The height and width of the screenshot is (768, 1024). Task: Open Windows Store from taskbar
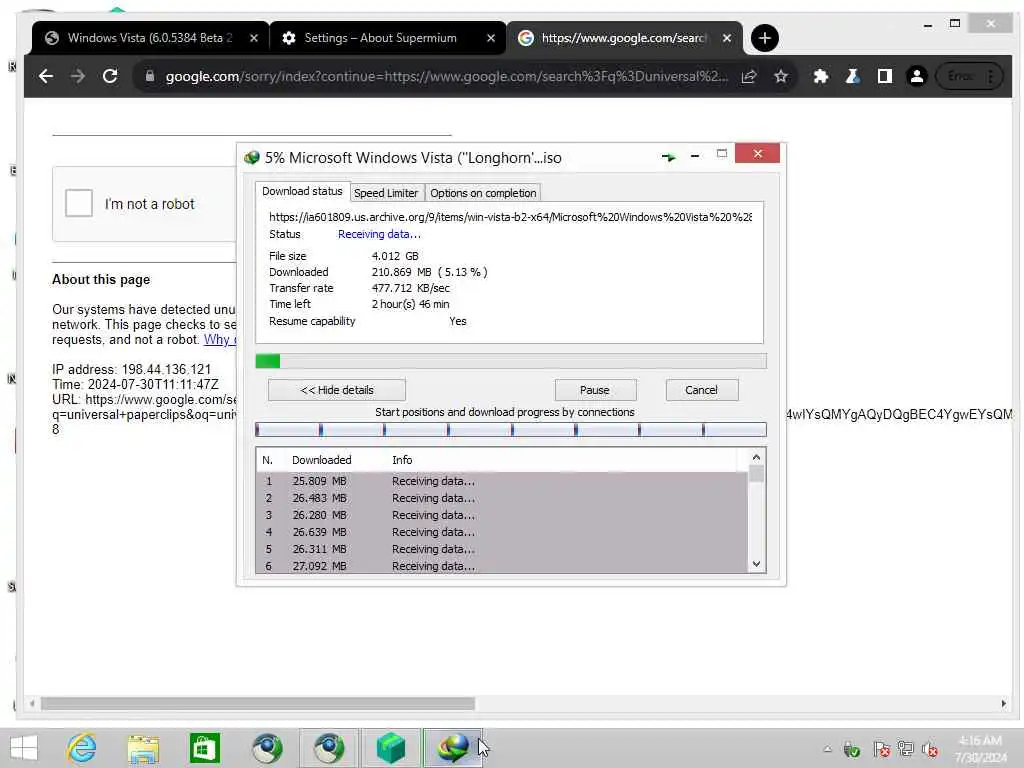[x=204, y=748]
